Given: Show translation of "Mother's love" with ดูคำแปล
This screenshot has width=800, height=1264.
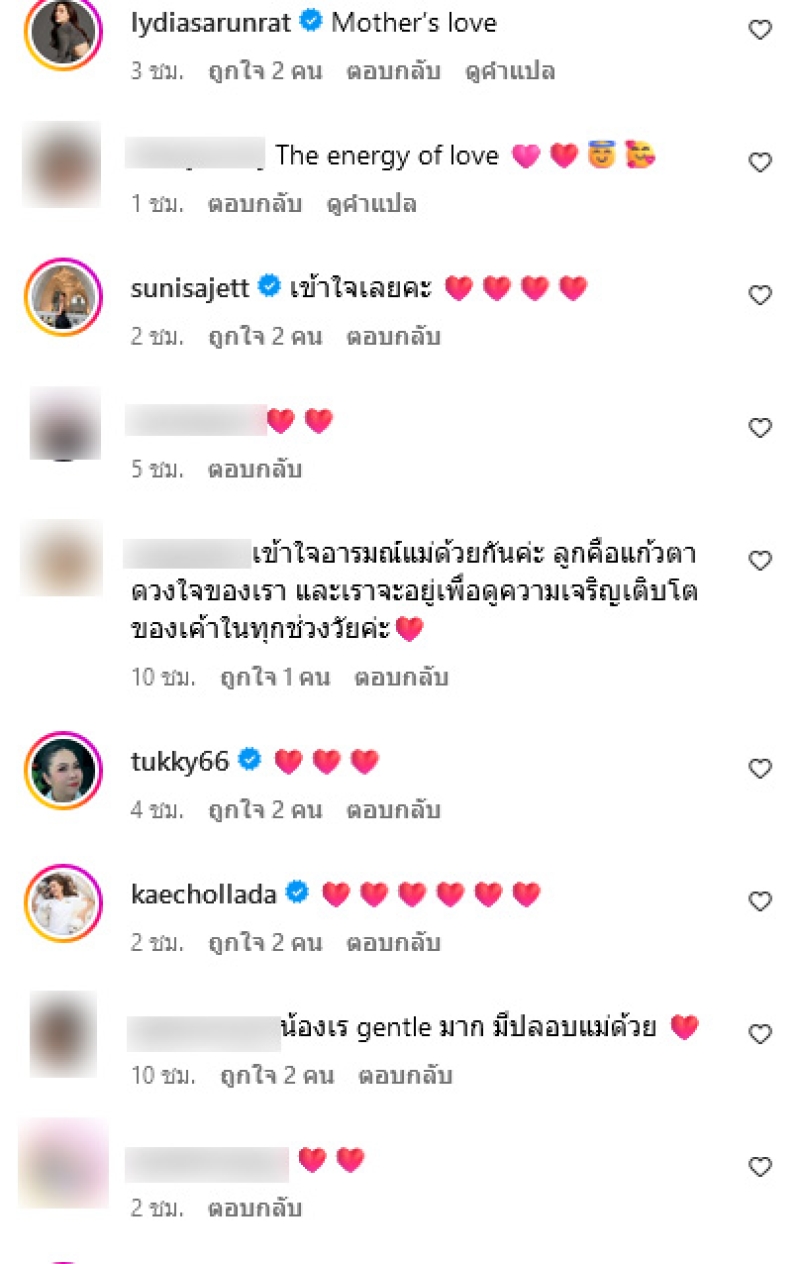Looking at the screenshot, I should (510, 72).
